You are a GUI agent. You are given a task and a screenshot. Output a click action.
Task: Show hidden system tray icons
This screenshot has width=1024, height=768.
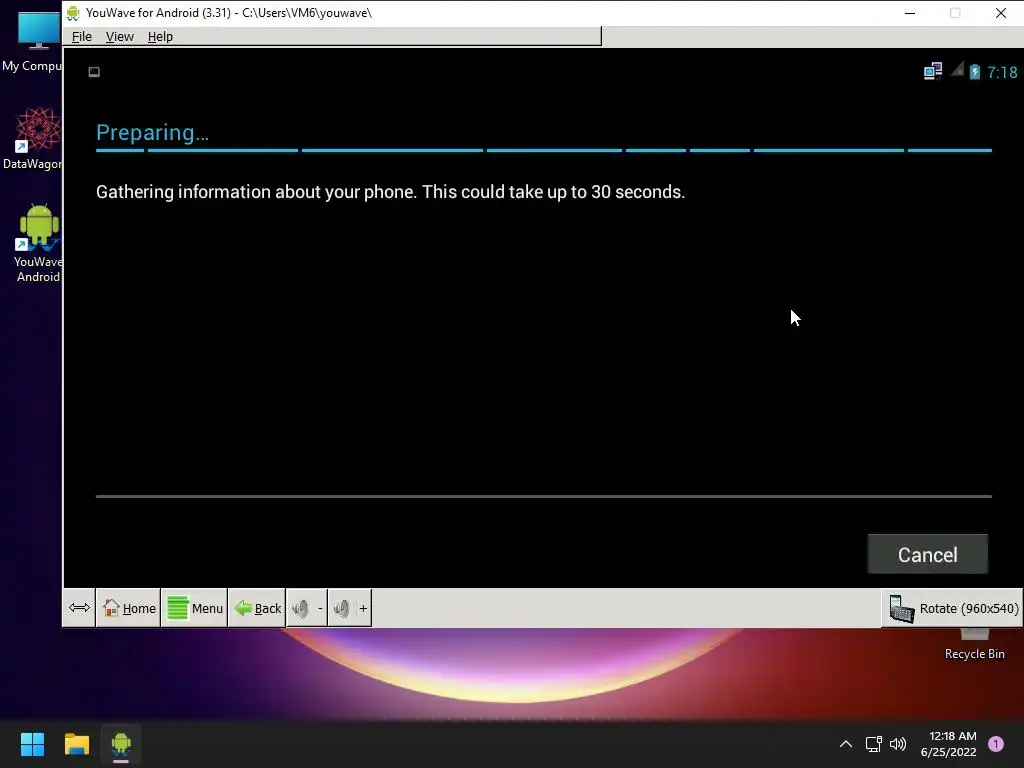(846, 744)
